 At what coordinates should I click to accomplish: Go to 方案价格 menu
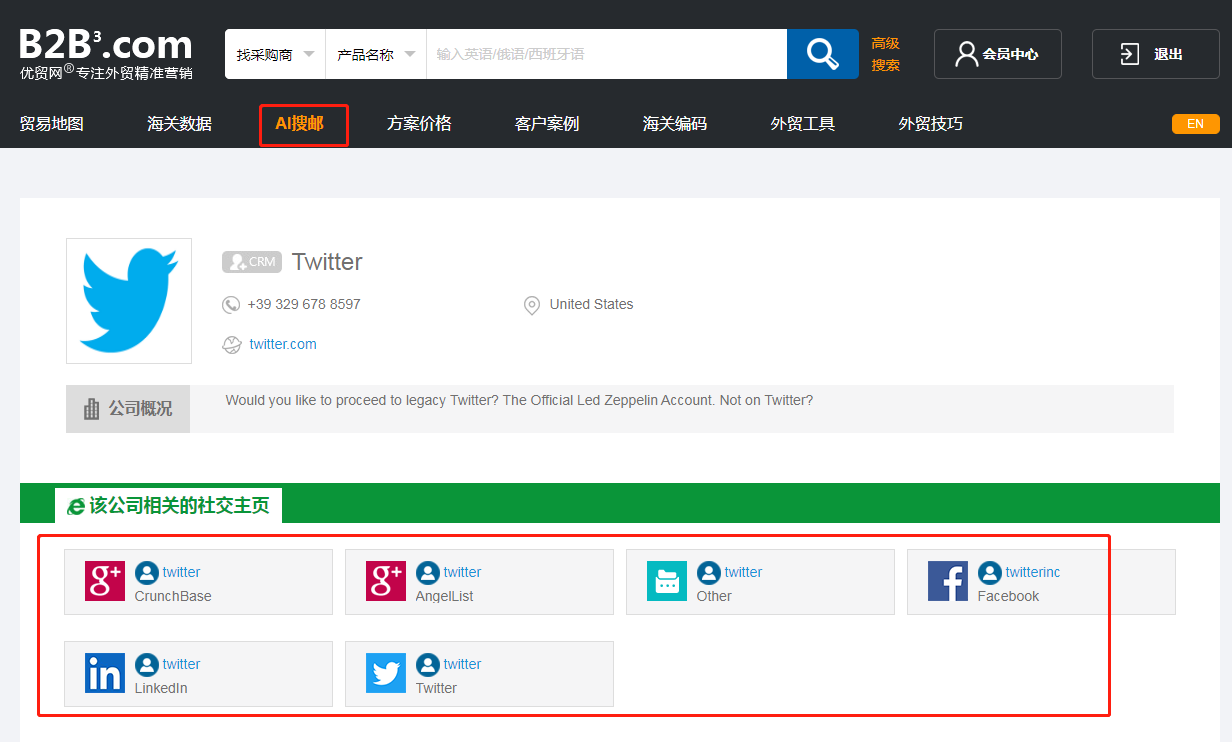(419, 124)
